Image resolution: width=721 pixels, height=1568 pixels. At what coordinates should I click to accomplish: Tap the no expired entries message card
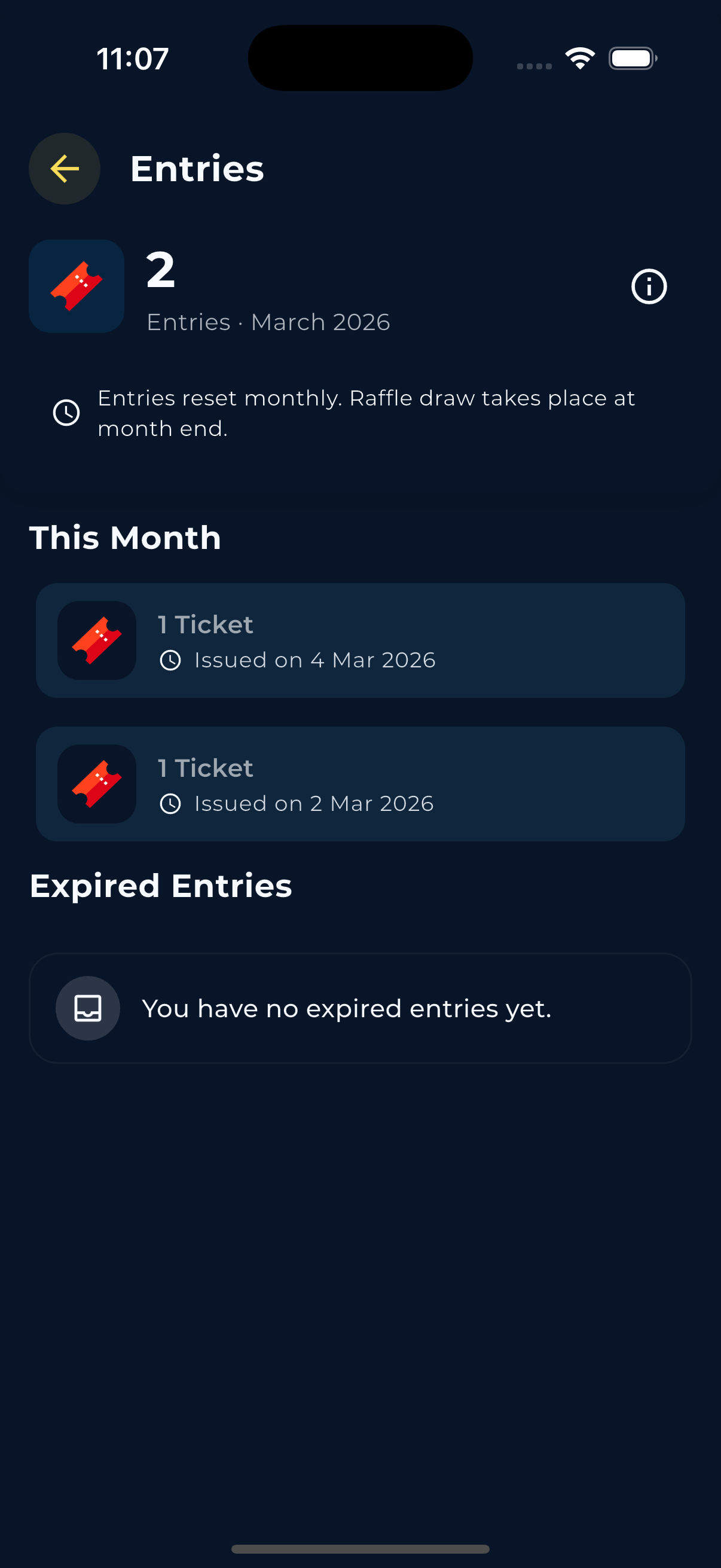pyautogui.click(x=360, y=1008)
